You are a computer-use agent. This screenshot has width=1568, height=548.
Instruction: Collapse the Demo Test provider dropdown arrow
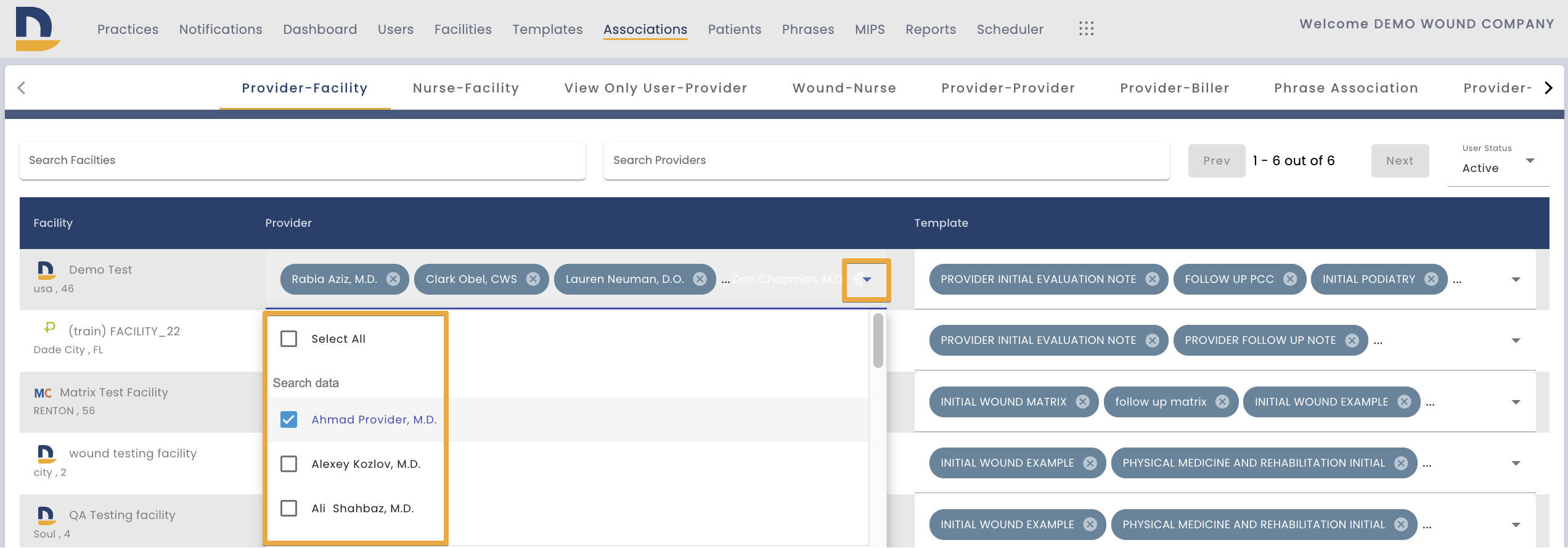(867, 280)
